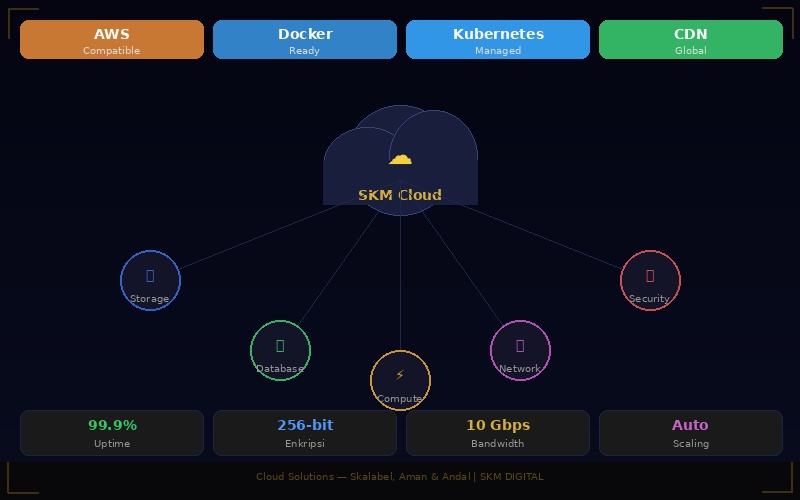
Task: Select the Network node circle
Action: 520,351
